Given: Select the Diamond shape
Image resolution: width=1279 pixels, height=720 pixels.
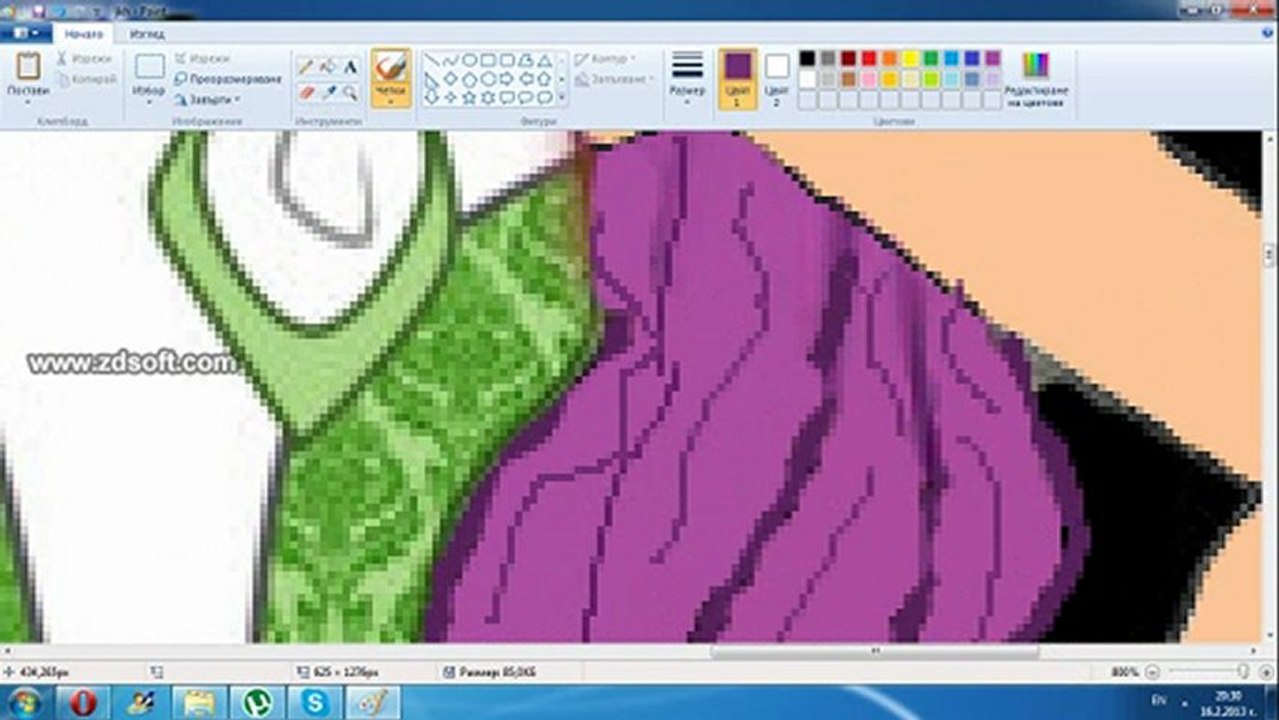Looking at the screenshot, I should pos(450,78).
